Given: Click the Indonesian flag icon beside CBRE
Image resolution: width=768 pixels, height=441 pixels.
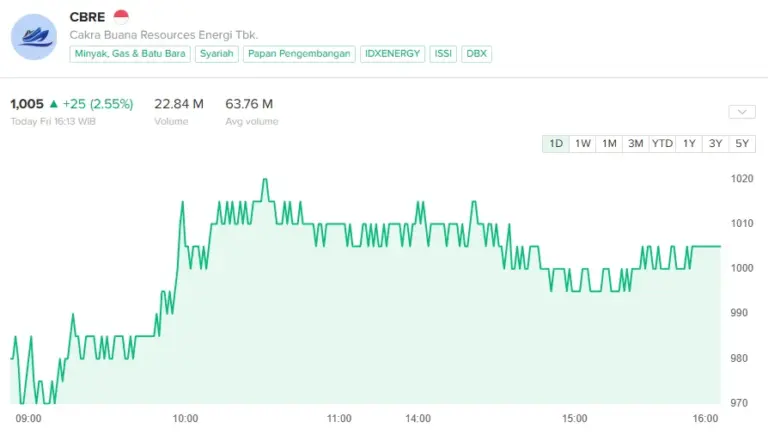Looking at the screenshot, I should [121, 17].
